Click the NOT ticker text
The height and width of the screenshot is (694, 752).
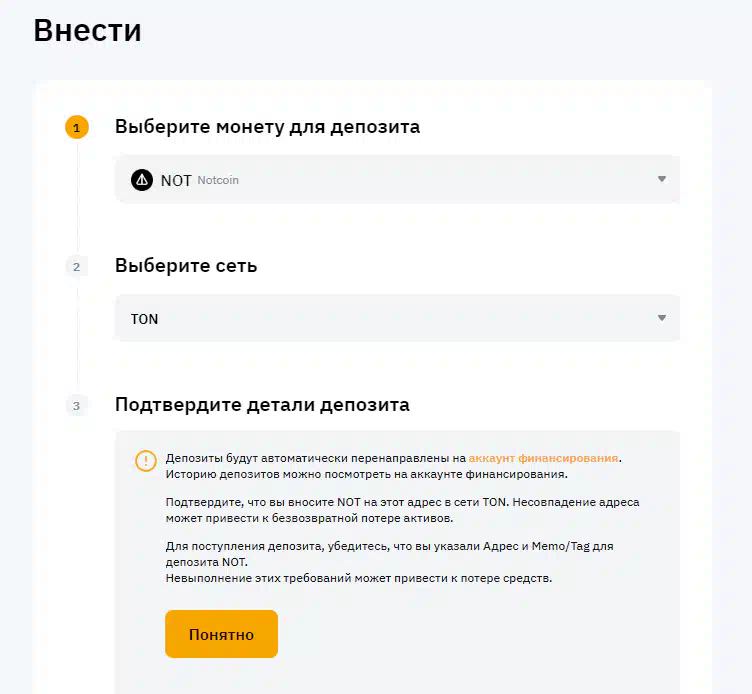[176, 181]
